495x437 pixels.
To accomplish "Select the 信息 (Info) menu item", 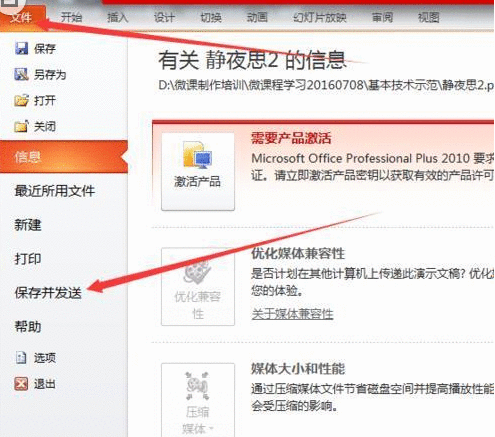I will click(x=64, y=157).
